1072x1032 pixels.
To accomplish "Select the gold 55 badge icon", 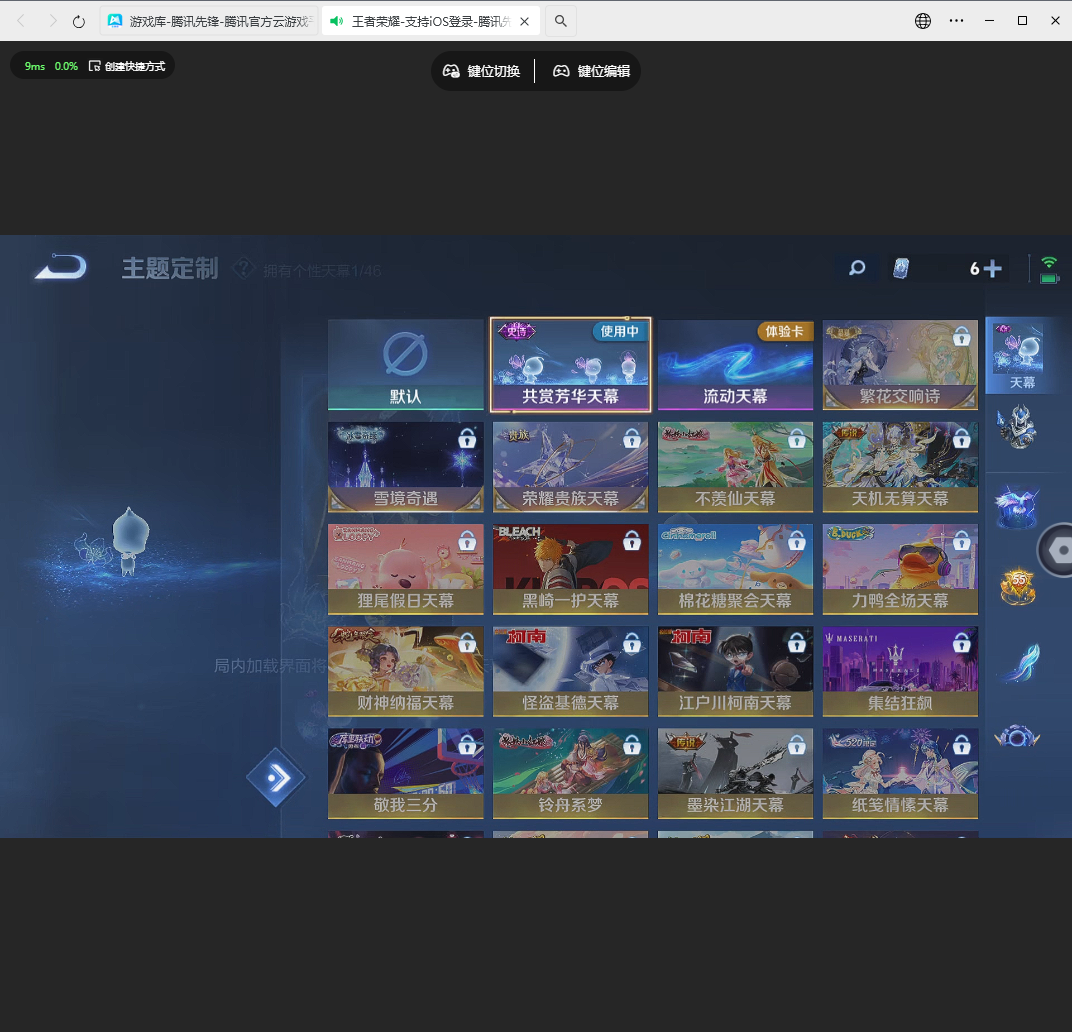I will (x=1017, y=587).
